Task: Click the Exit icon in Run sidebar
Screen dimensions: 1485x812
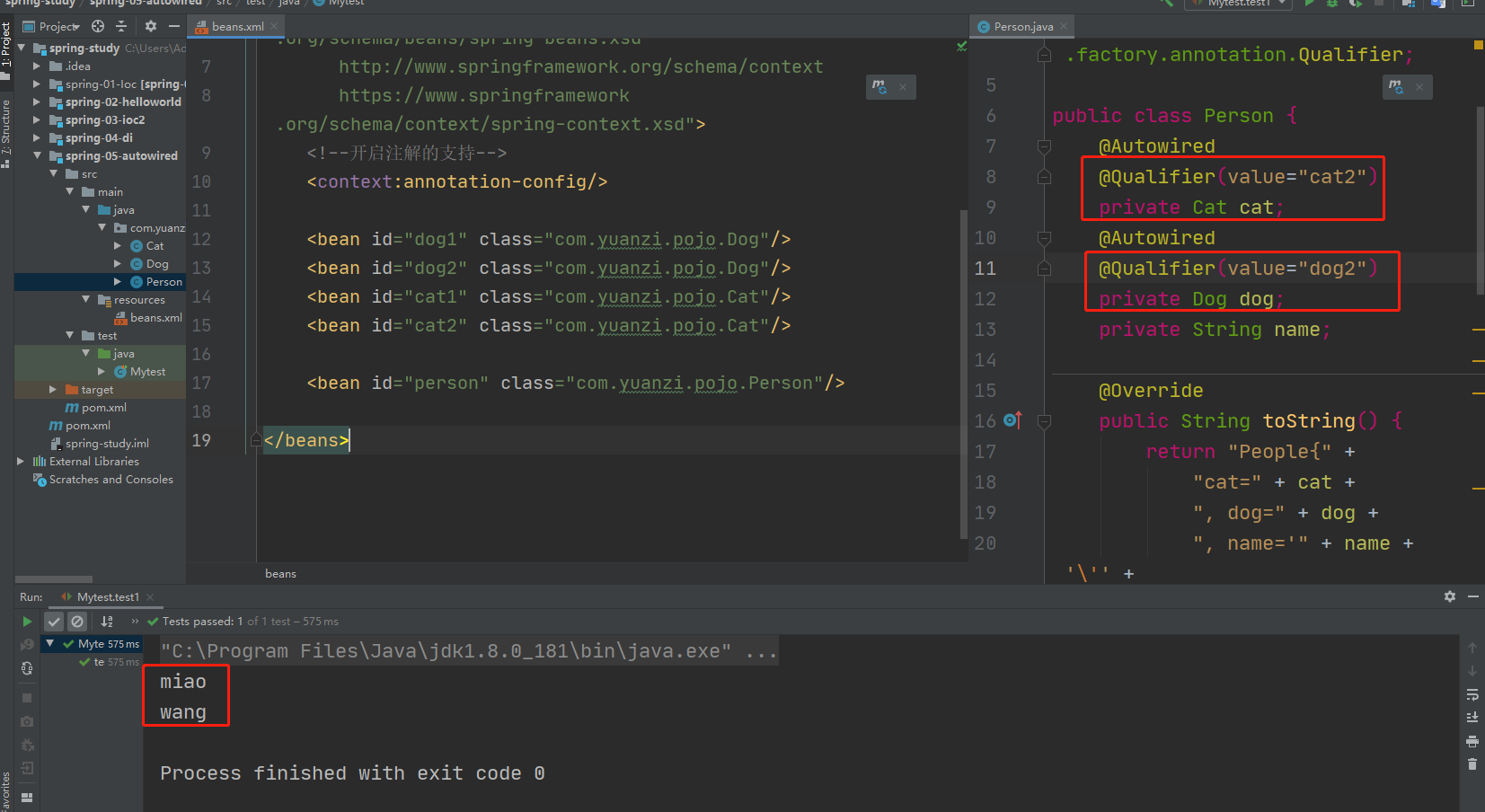Action: click(27, 768)
